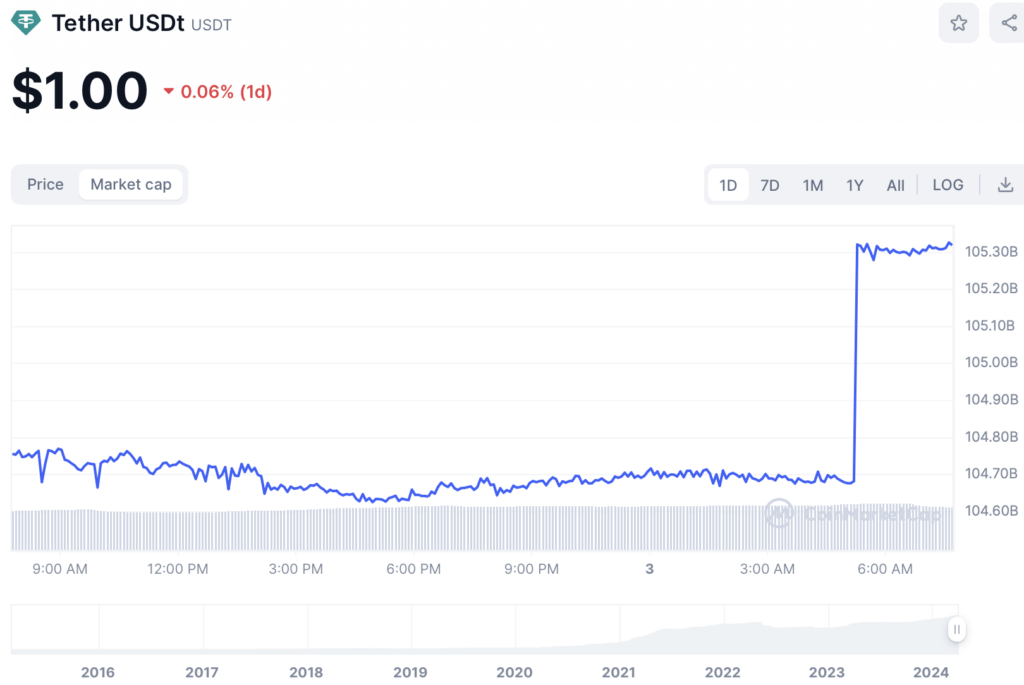Click the 104.60B axis label
This screenshot has width=1024, height=685.
coord(991,511)
